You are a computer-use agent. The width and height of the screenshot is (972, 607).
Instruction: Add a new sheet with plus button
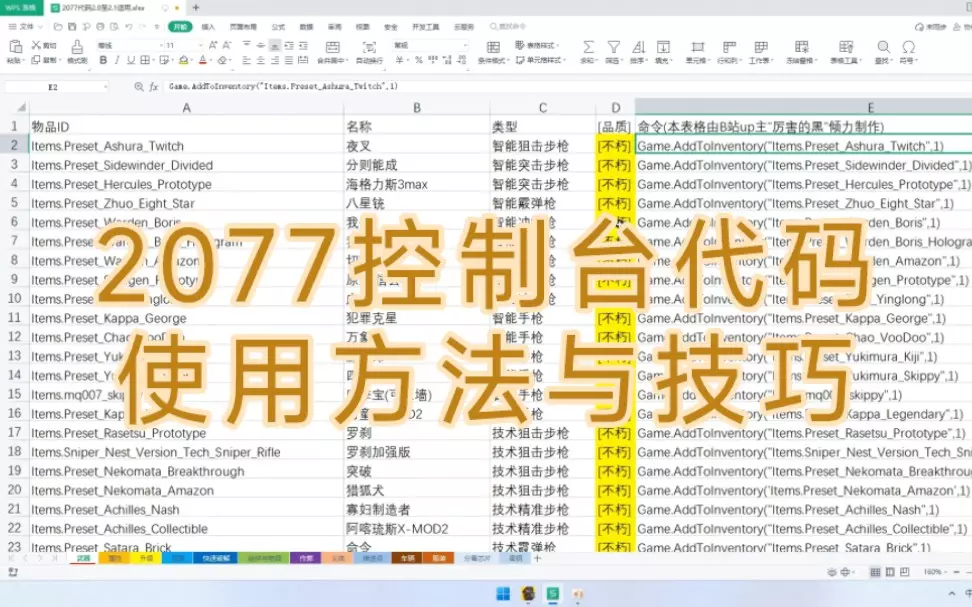(537, 558)
